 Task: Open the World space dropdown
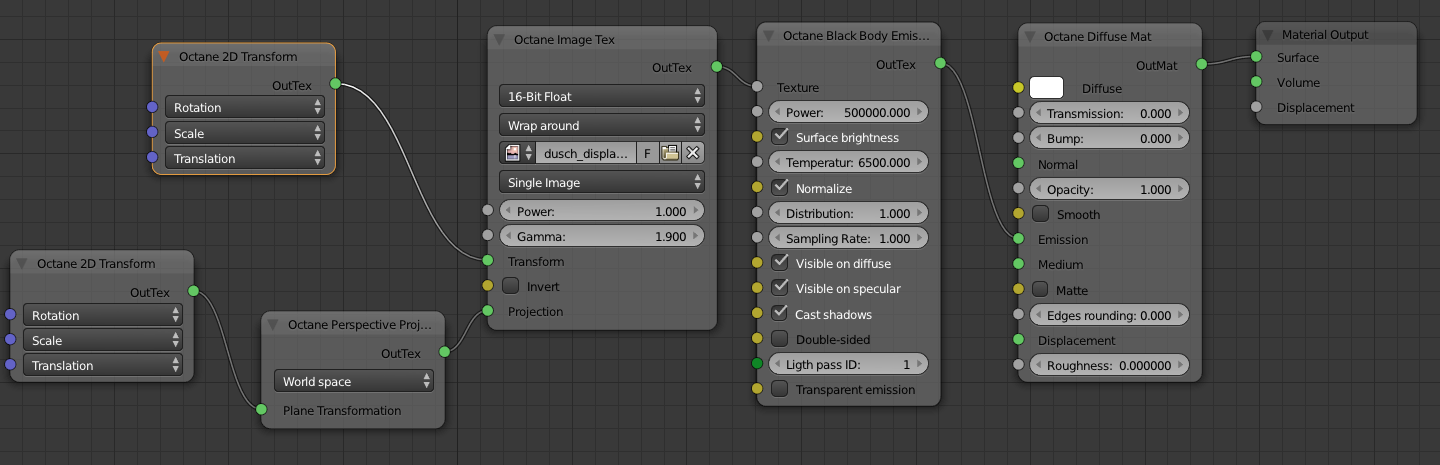[354, 381]
